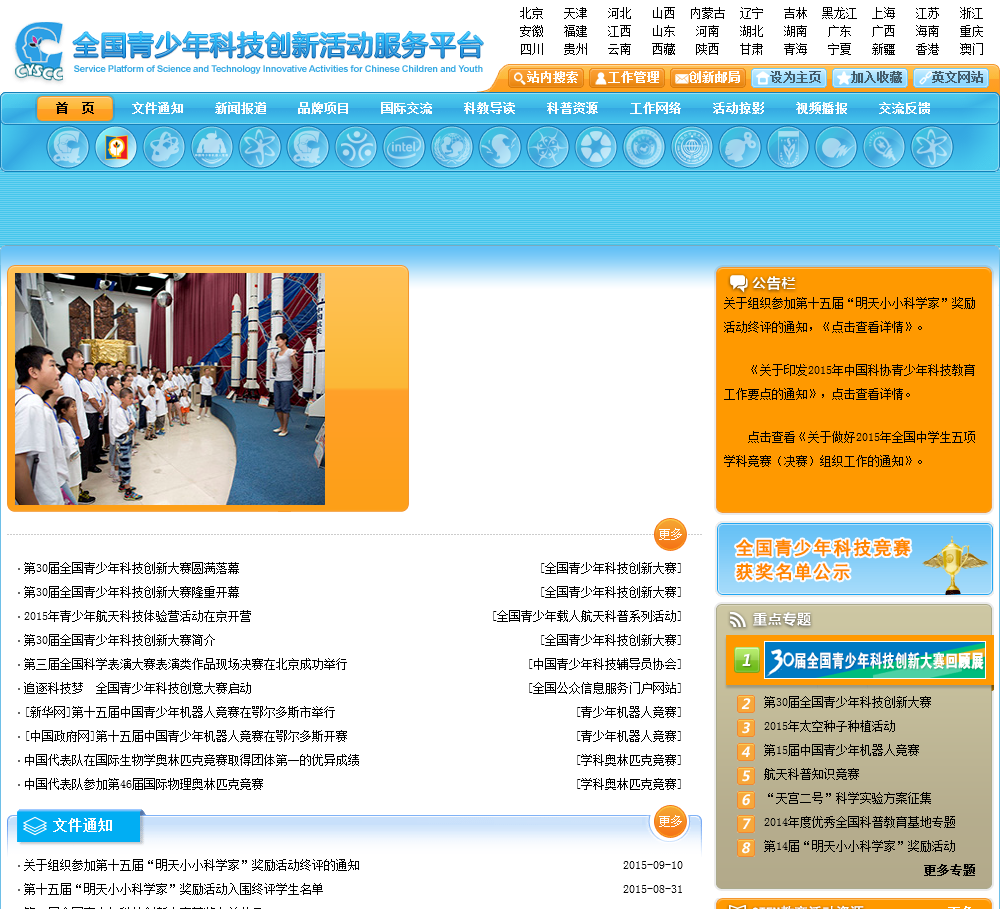This screenshot has height=909, width=1000.
Task: Click category tag [全国青少年载人航天科普系列活动]
Action: [x=587, y=616]
